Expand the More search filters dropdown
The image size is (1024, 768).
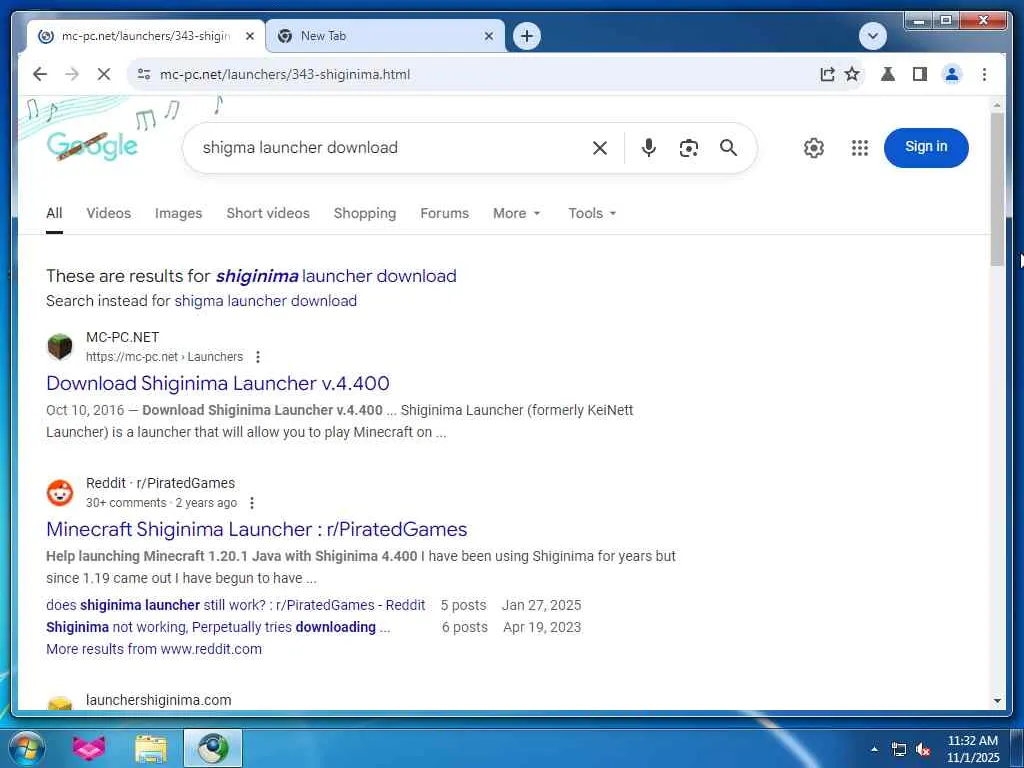517,213
